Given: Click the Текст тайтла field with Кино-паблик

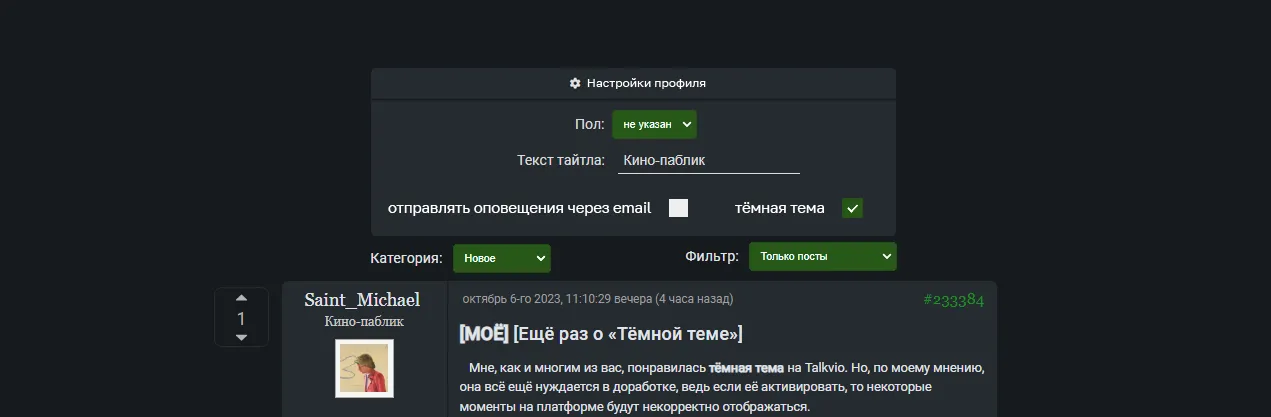Looking at the screenshot, I should (x=708, y=160).
